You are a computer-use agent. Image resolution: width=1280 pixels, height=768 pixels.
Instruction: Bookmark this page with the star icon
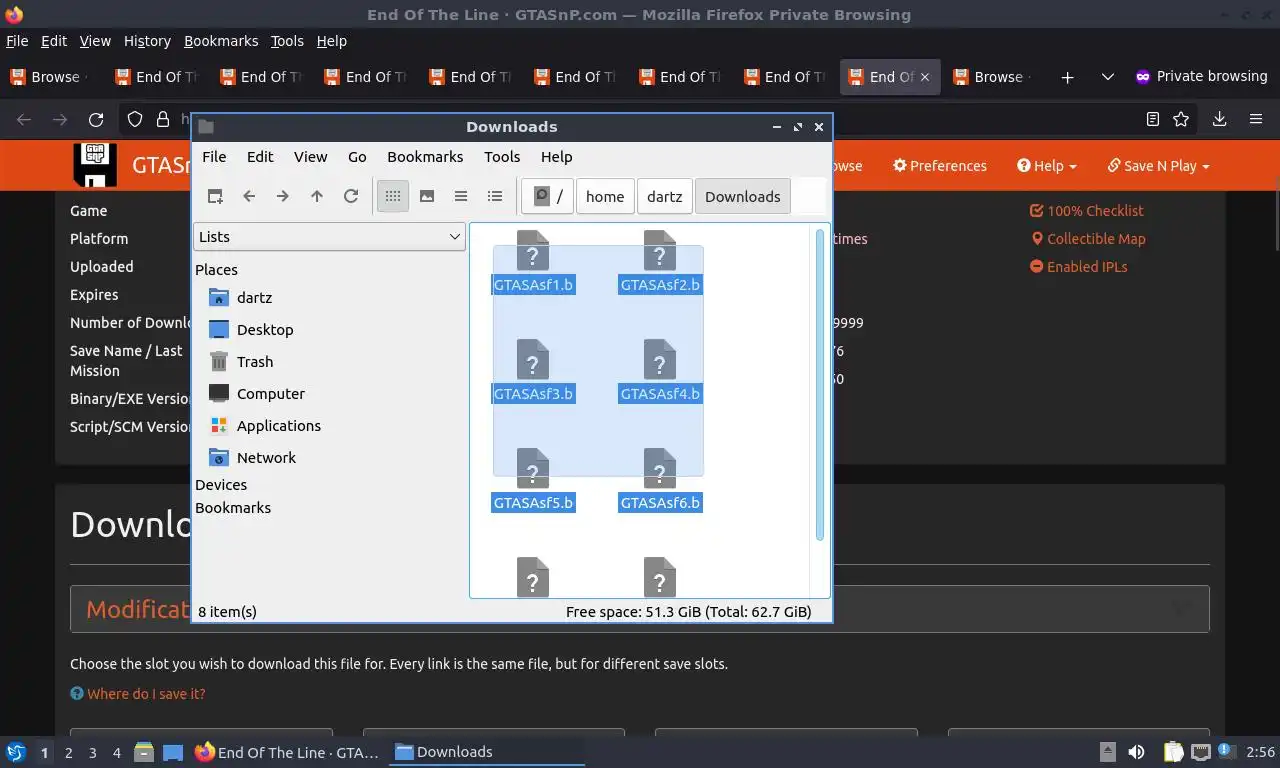[1181, 119]
